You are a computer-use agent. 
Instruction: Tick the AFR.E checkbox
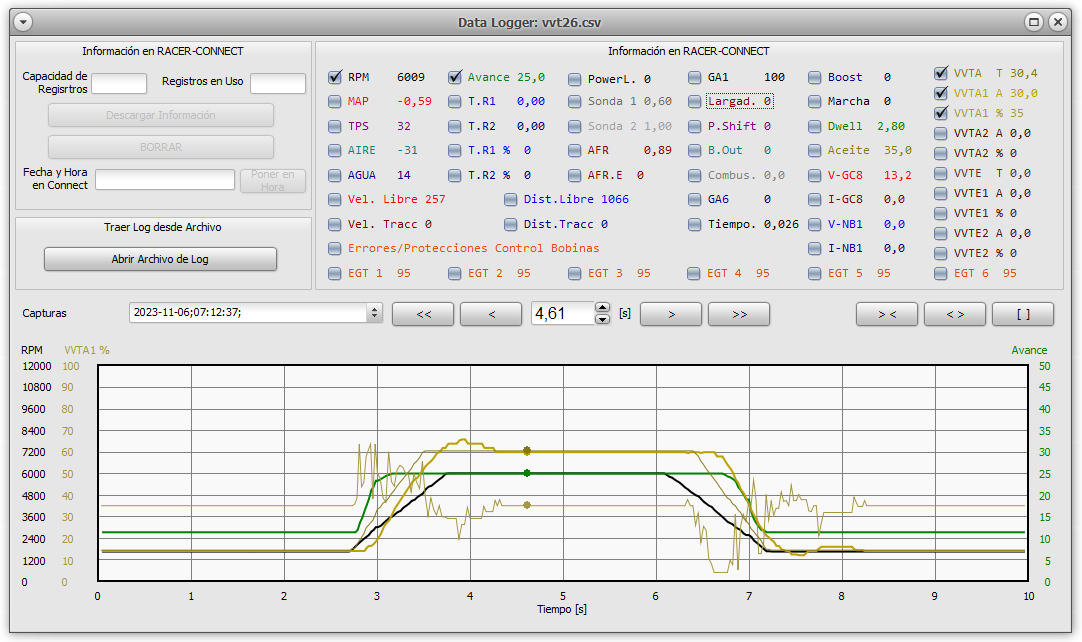tap(575, 175)
